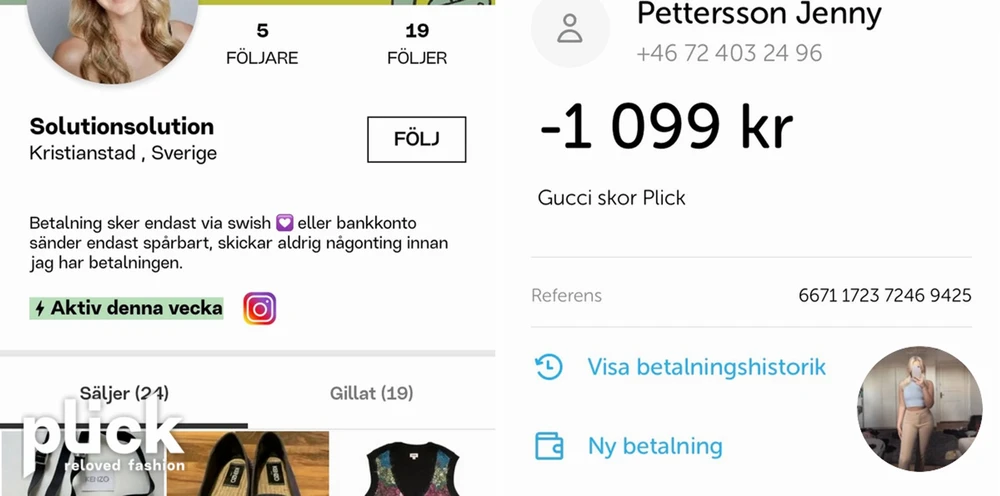Viewport: 1000px width, 496px height.
Task: Start Ny betalning
Action: click(655, 446)
